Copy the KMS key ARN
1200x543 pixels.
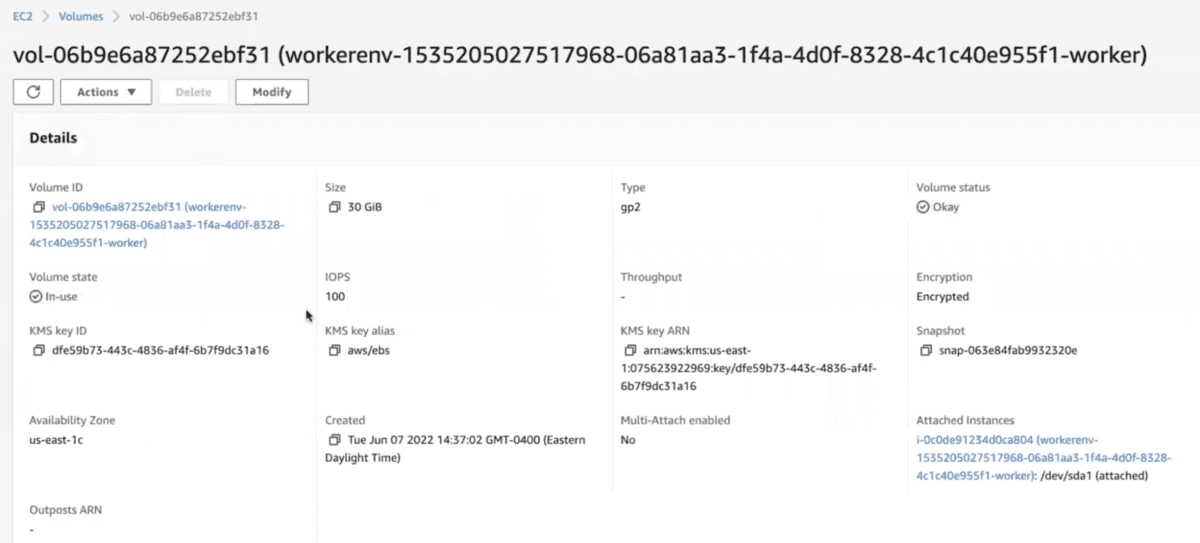point(629,351)
